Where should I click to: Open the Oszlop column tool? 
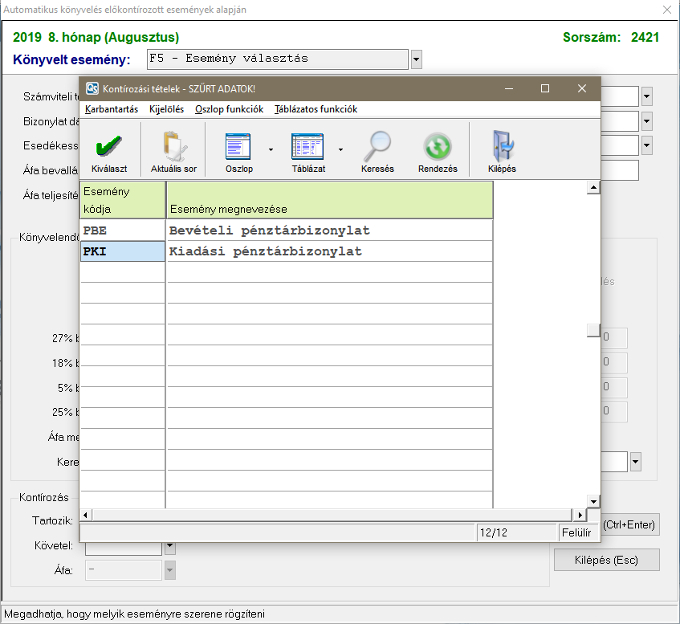click(238, 148)
